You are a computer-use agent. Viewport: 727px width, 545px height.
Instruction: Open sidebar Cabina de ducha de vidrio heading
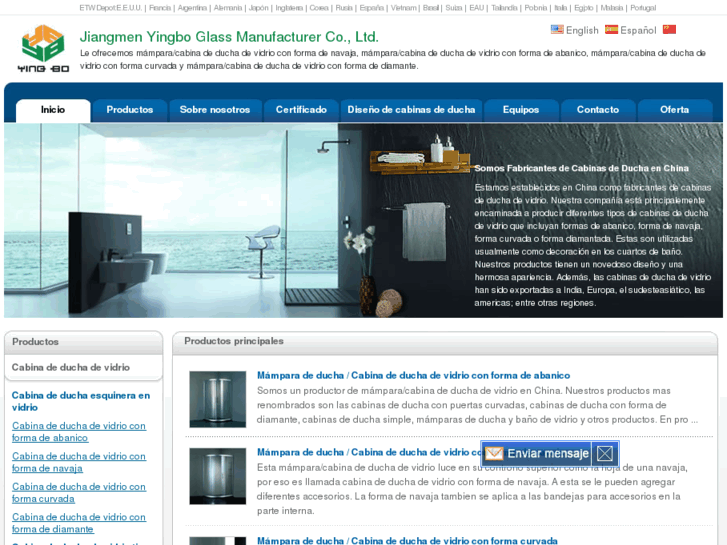(70, 367)
